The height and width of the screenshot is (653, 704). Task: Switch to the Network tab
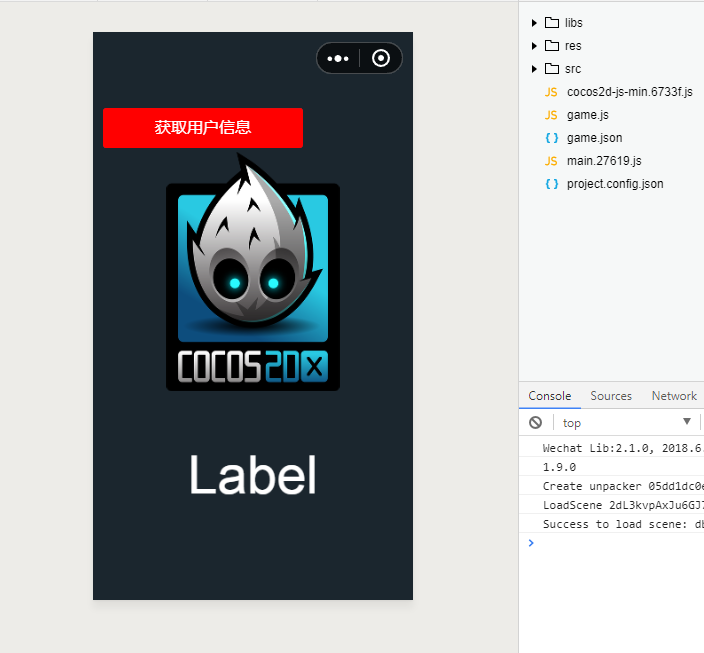[x=674, y=396]
